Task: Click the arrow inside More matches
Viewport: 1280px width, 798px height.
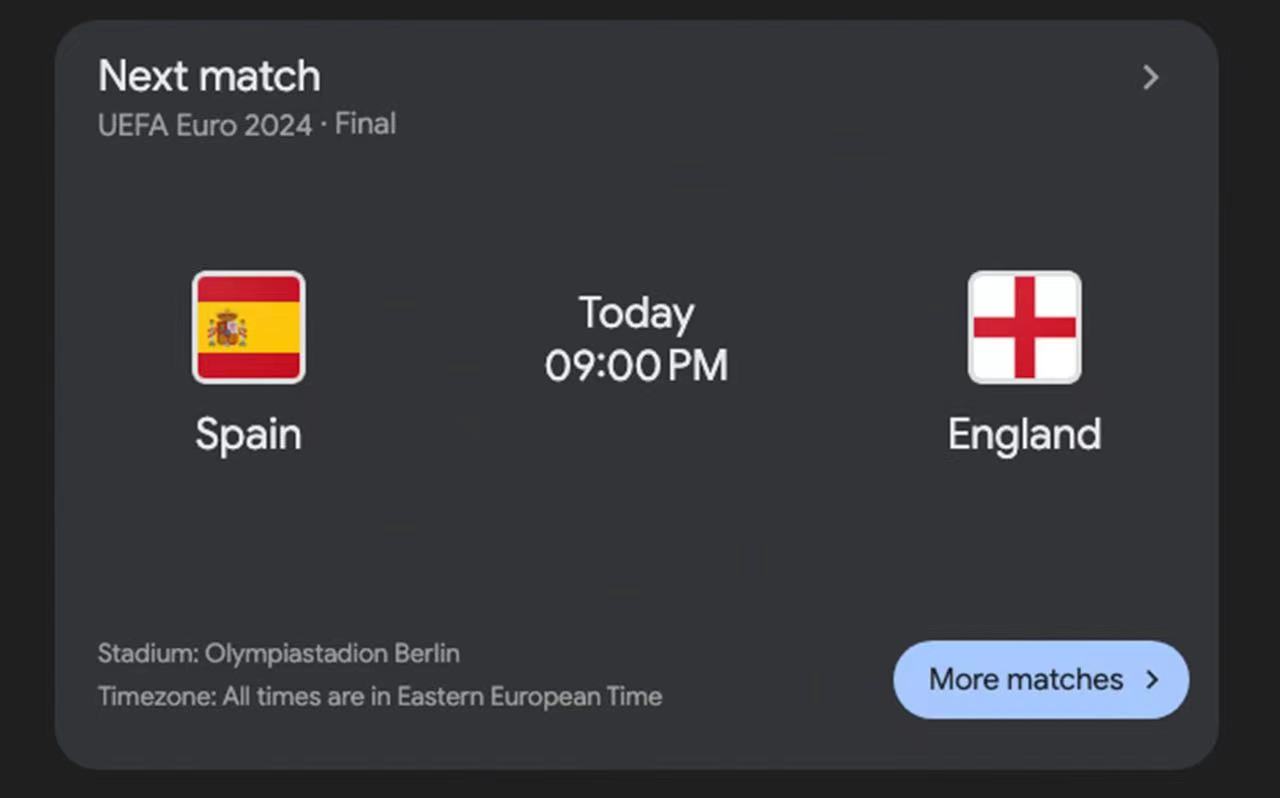Action: (1153, 680)
